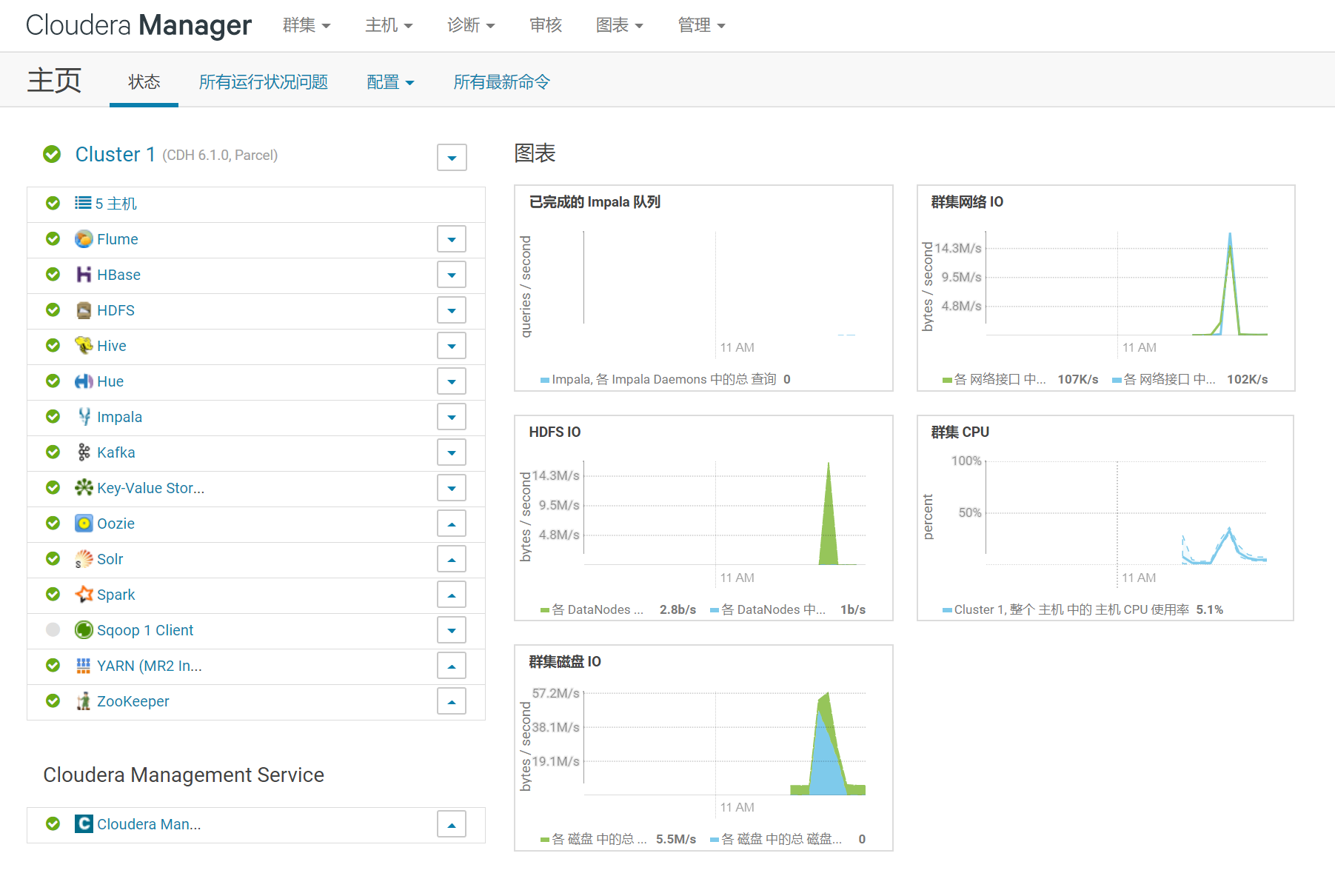Go to the 审核 page
Viewport: 1335px width, 896px height.
coord(546,25)
